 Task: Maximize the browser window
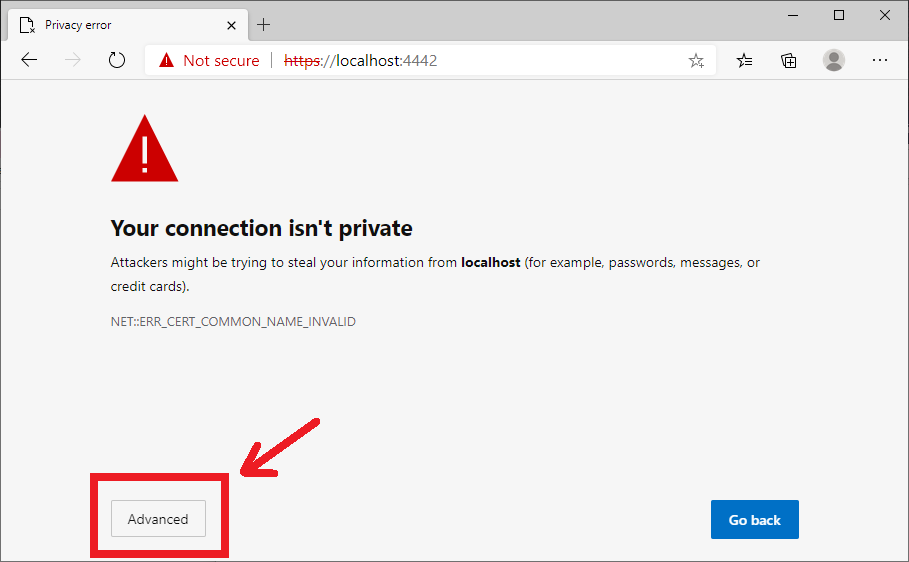[839, 15]
